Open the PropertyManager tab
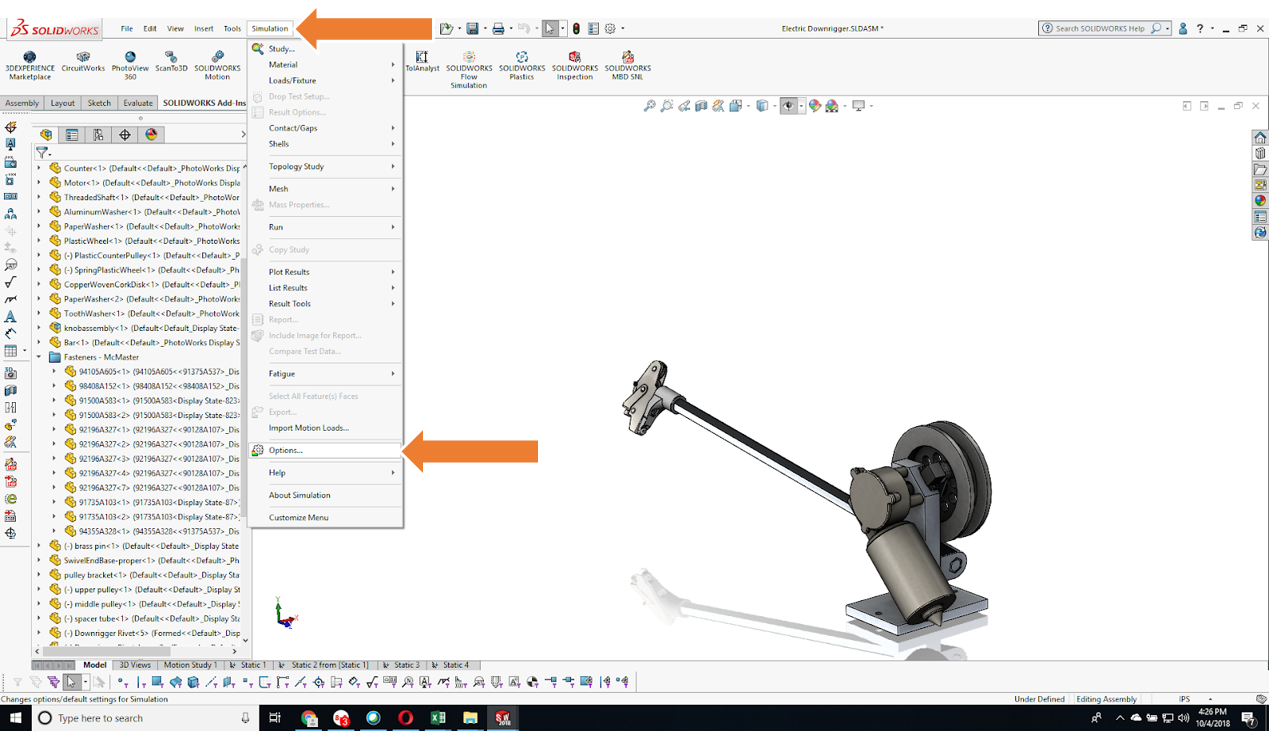The width and height of the screenshot is (1269, 731). tap(72, 134)
